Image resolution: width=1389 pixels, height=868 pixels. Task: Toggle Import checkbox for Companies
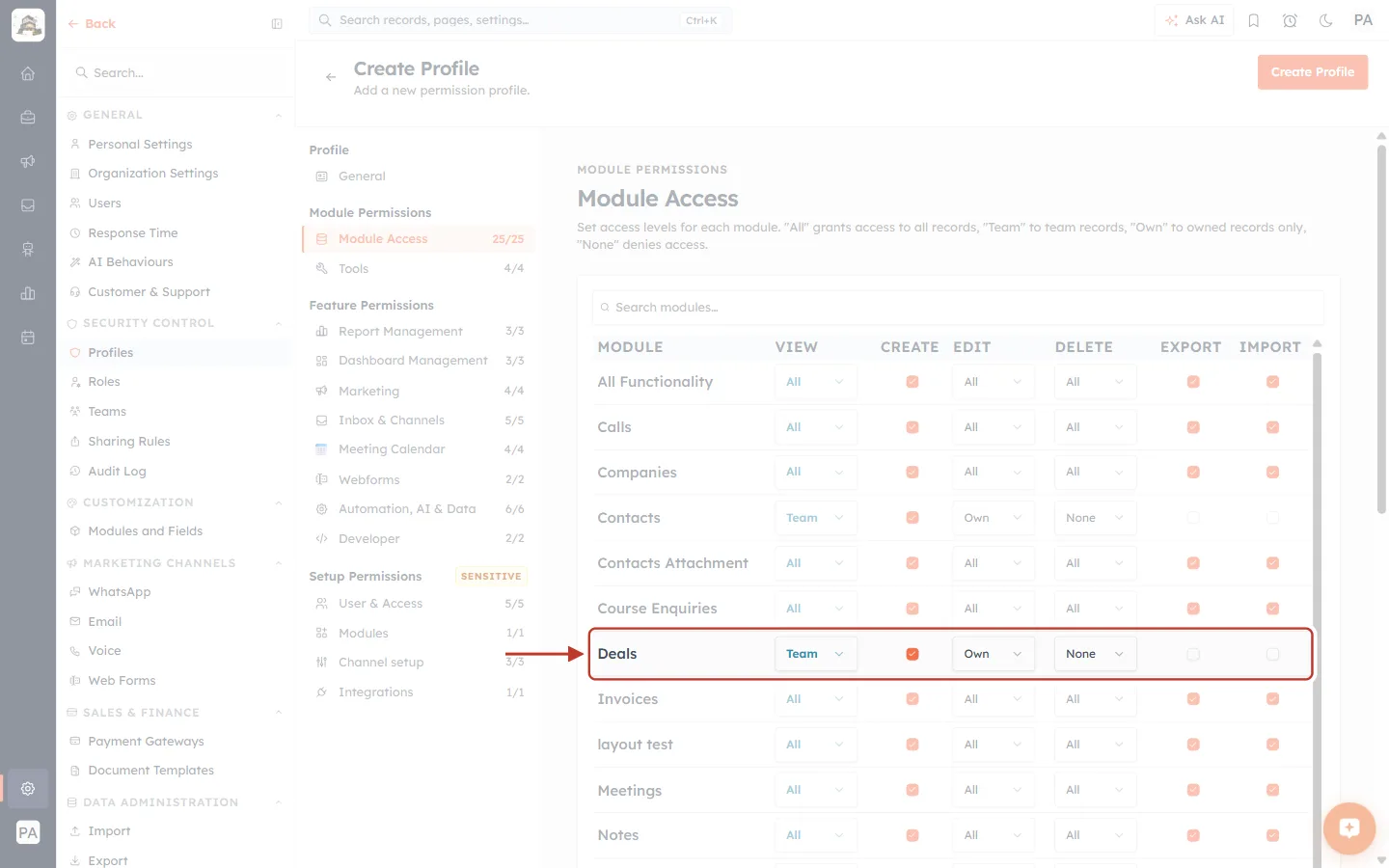coord(1273,473)
